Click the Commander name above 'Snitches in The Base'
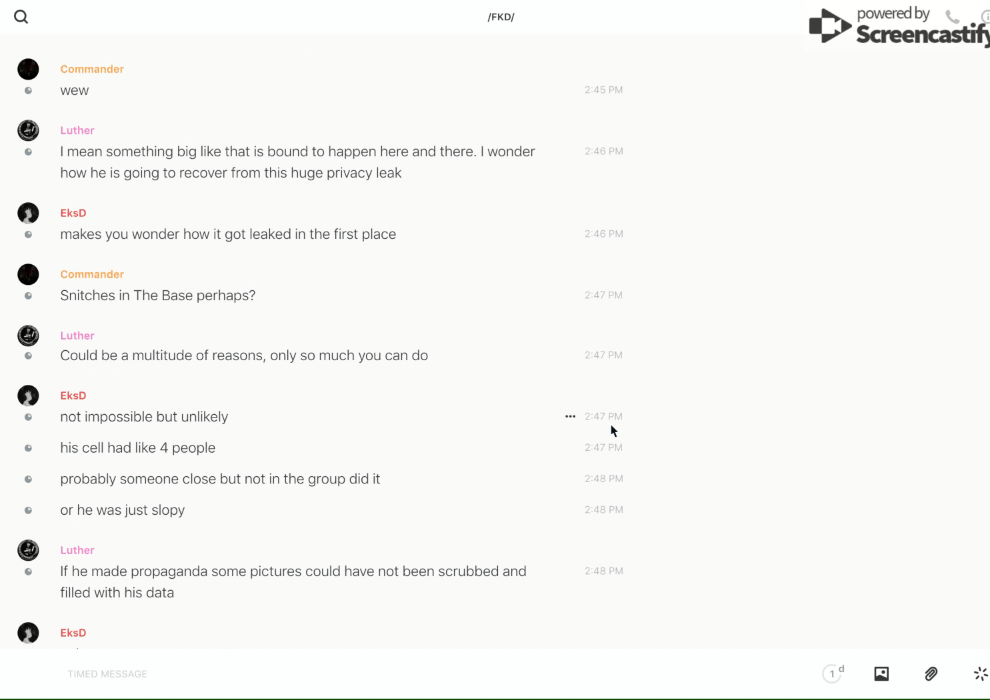The image size is (990, 700). (x=92, y=274)
